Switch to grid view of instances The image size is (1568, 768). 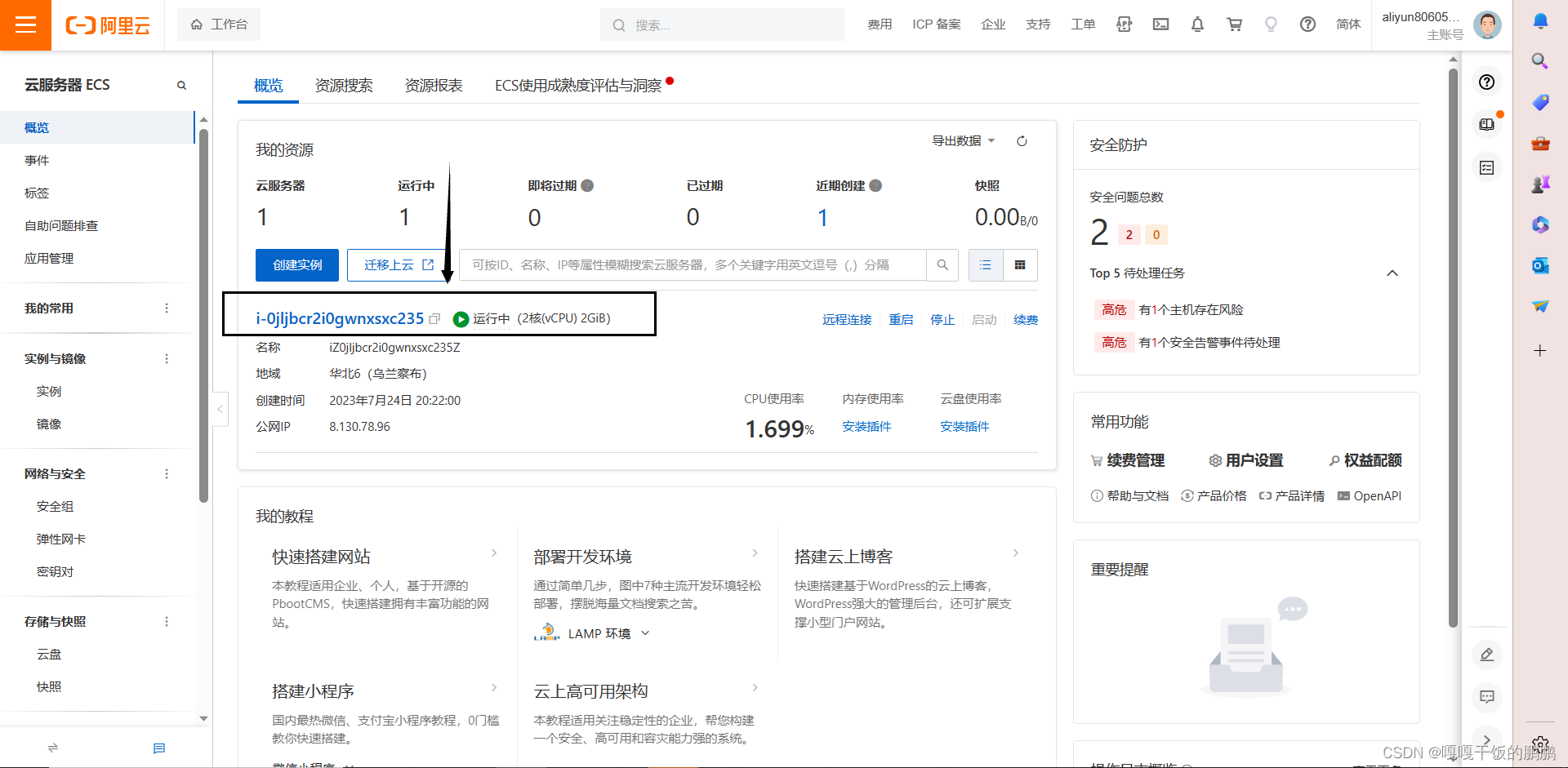click(x=1020, y=265)
